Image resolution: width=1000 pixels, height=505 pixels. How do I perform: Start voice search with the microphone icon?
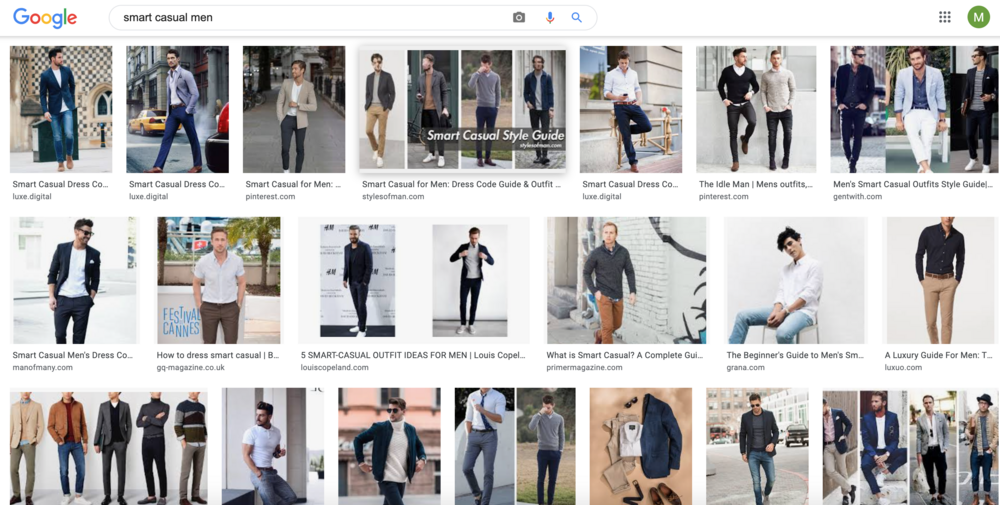(550, 18)
